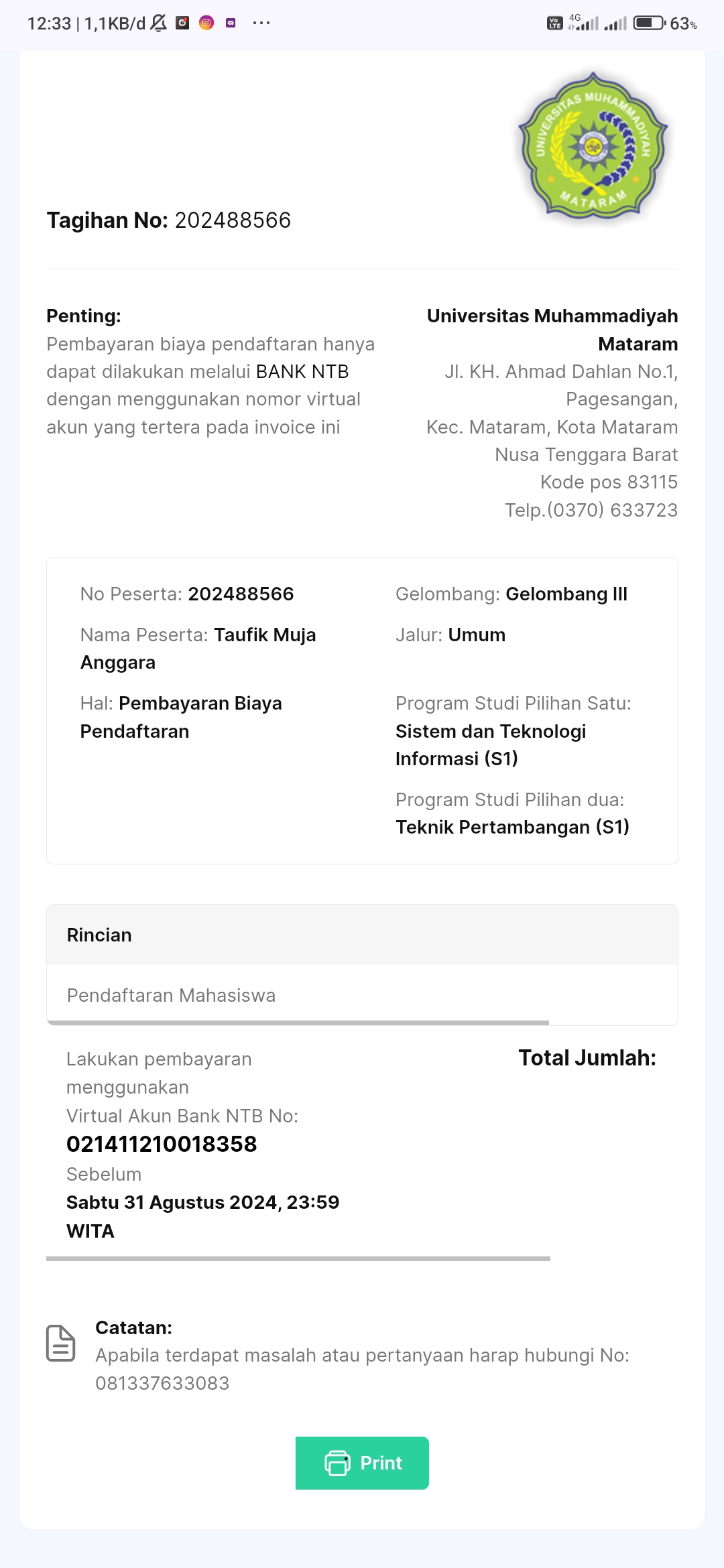The width and height of the screenshot is (724, 1568).
Task: Open the three-dots notification overflow
Action: click(261, 23)
